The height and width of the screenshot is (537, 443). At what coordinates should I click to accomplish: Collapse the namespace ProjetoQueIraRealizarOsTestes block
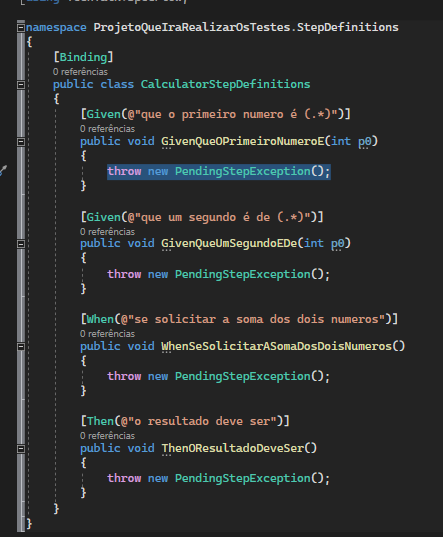click(x=21, y=27)
